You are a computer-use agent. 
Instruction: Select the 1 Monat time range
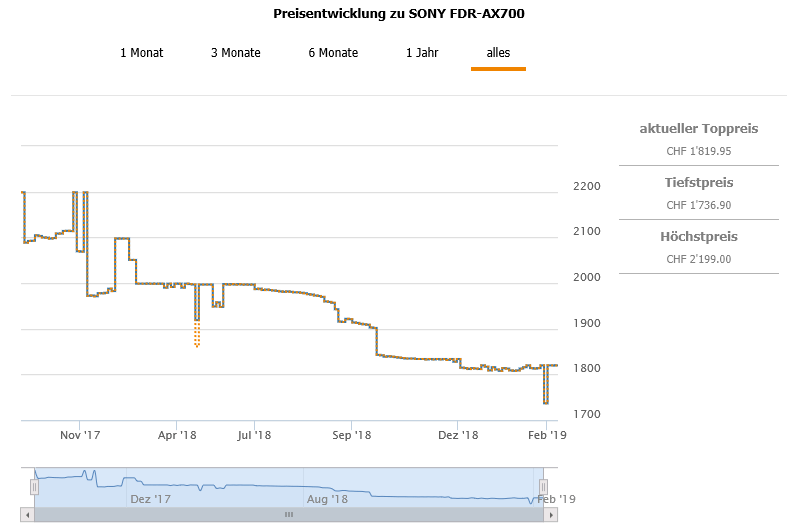point(141,53)
